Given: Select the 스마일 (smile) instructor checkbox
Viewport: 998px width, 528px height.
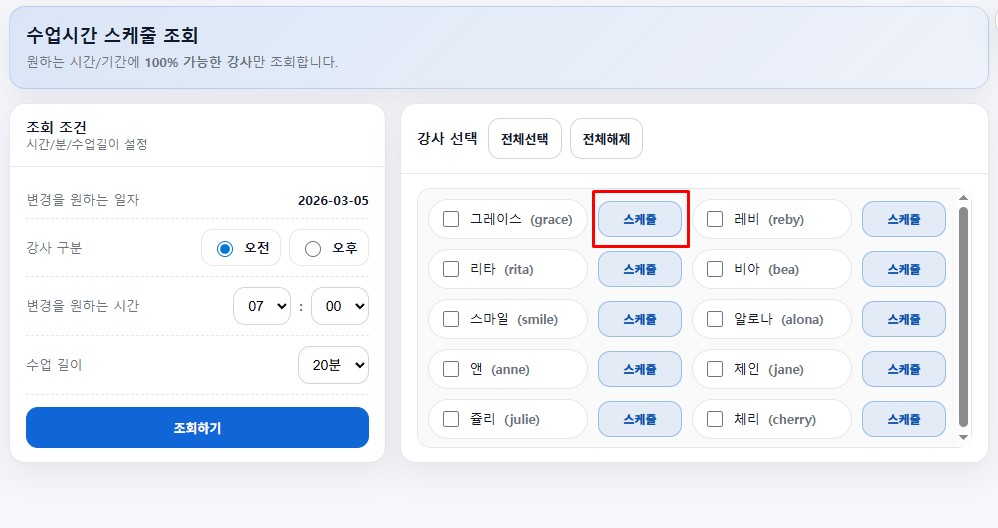Looking at the screenshot, I should (x=451, y=319).
